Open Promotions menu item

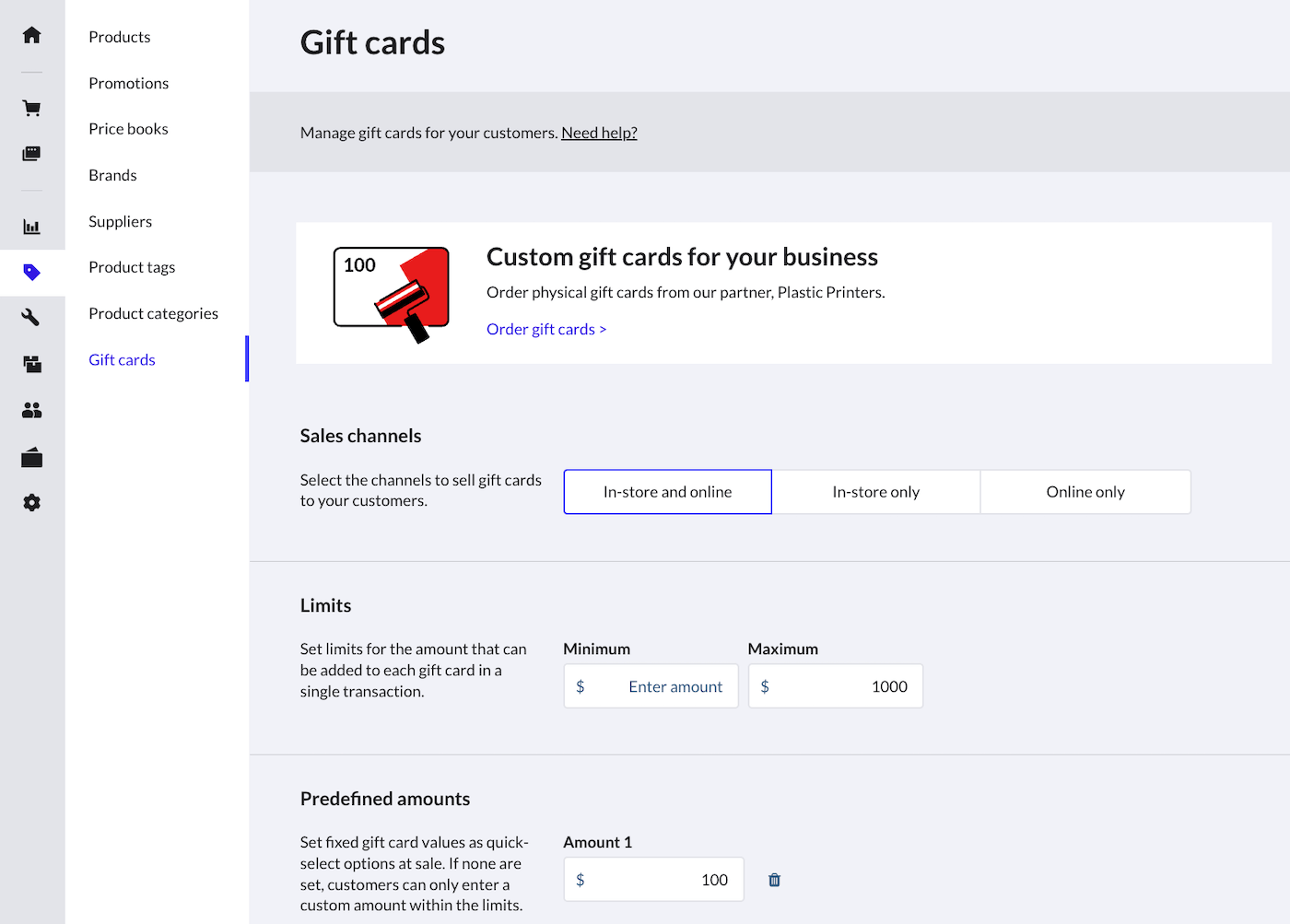click(129, 83)
